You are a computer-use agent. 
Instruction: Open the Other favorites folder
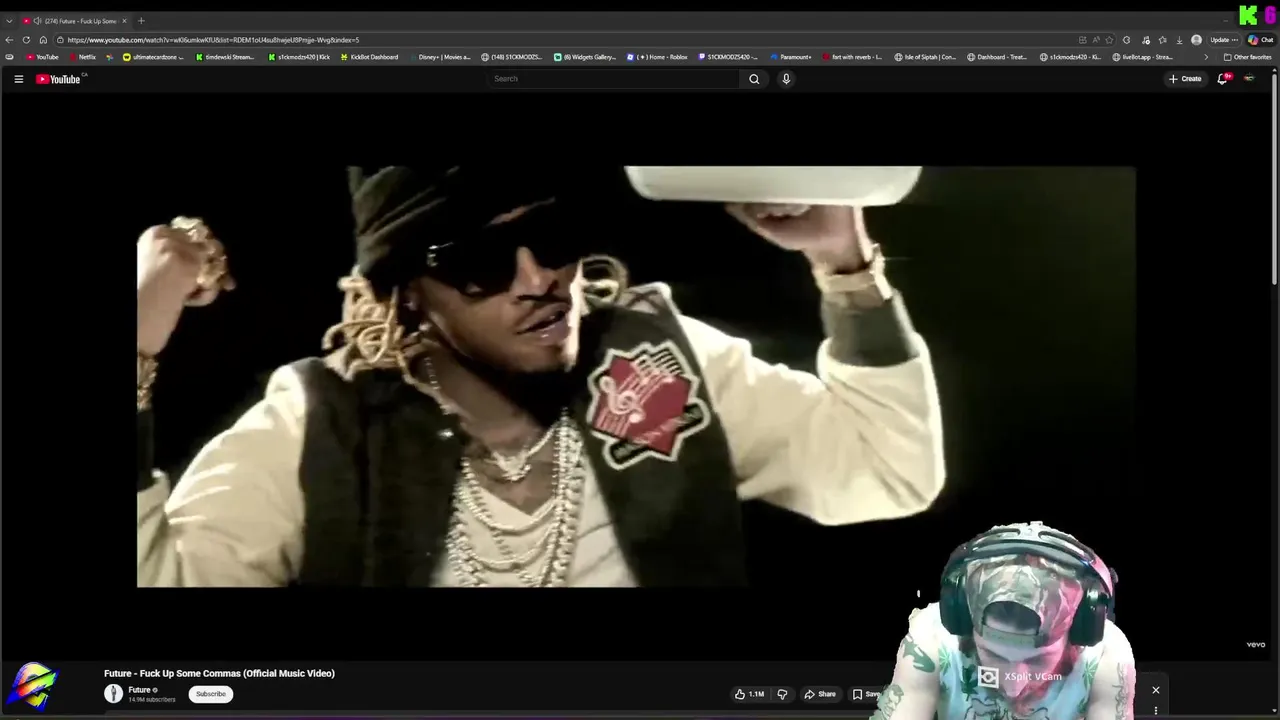click(x=1247, y=57)
